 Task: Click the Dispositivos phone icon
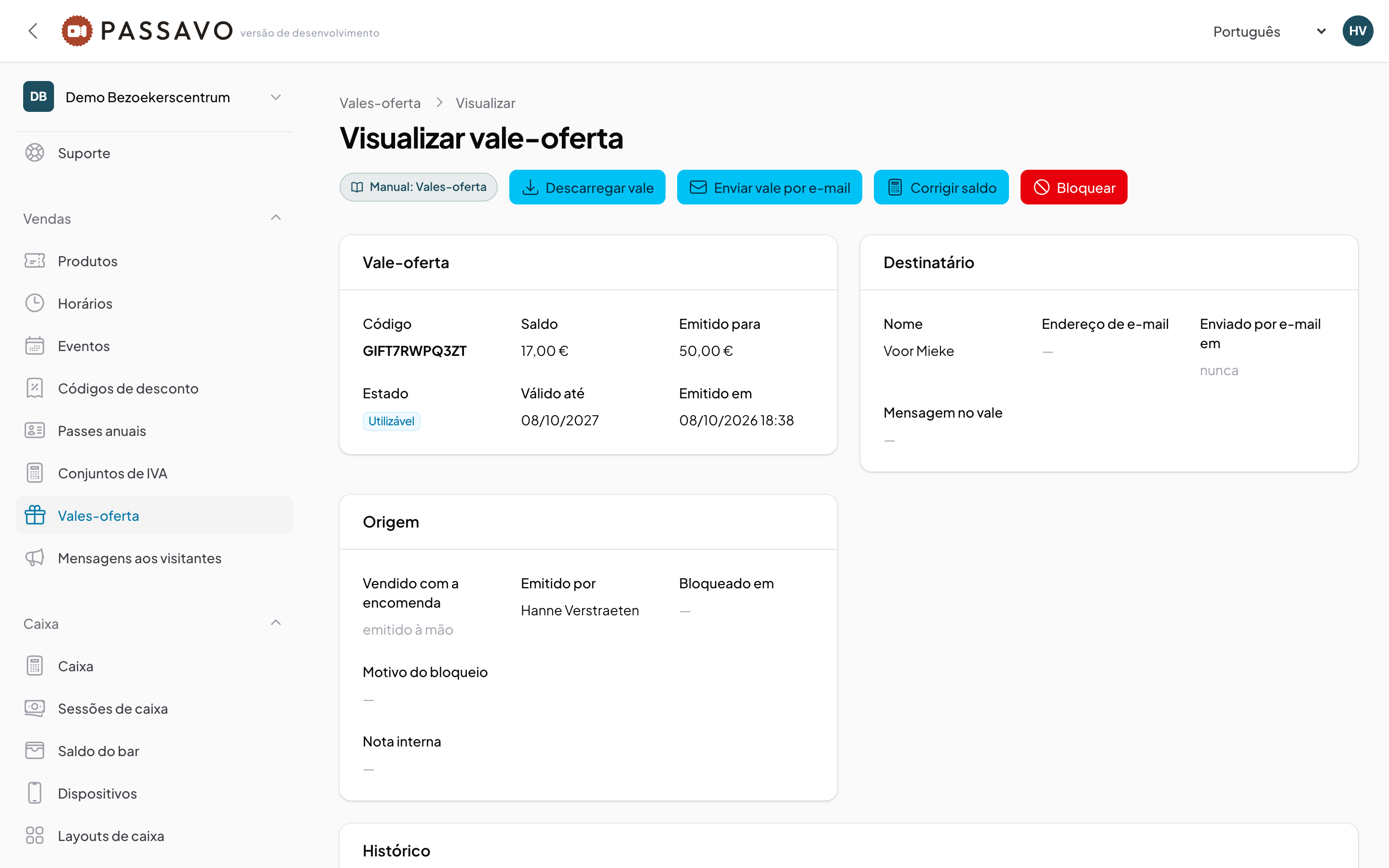click(x=34, y=793)
